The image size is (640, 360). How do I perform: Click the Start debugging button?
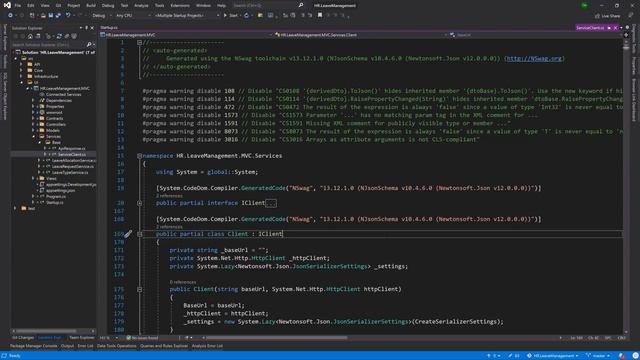tap(231, 16)
